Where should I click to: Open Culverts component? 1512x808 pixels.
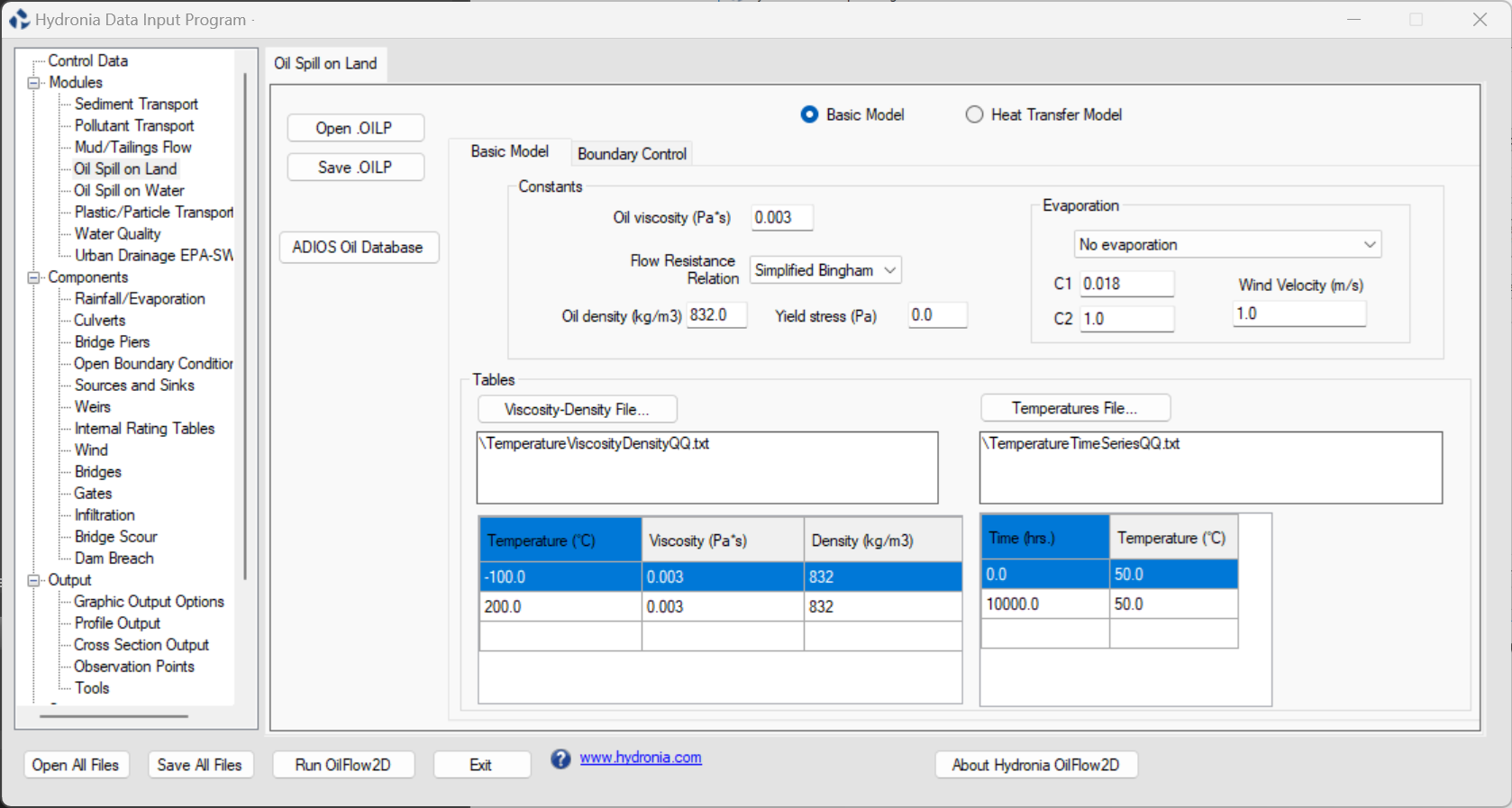click(x=100, y=320)
